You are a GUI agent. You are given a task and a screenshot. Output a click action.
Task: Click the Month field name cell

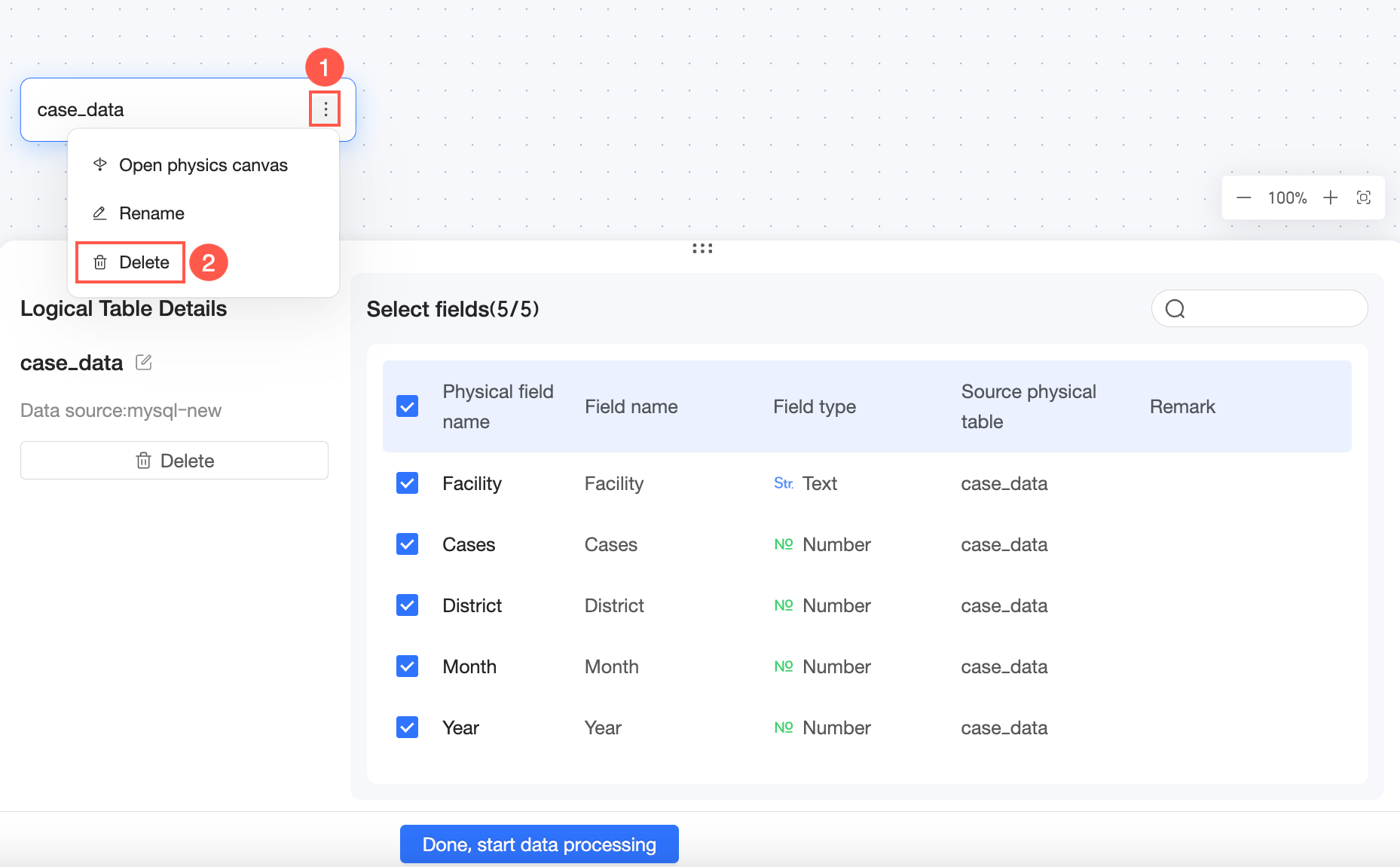point(612,666)
